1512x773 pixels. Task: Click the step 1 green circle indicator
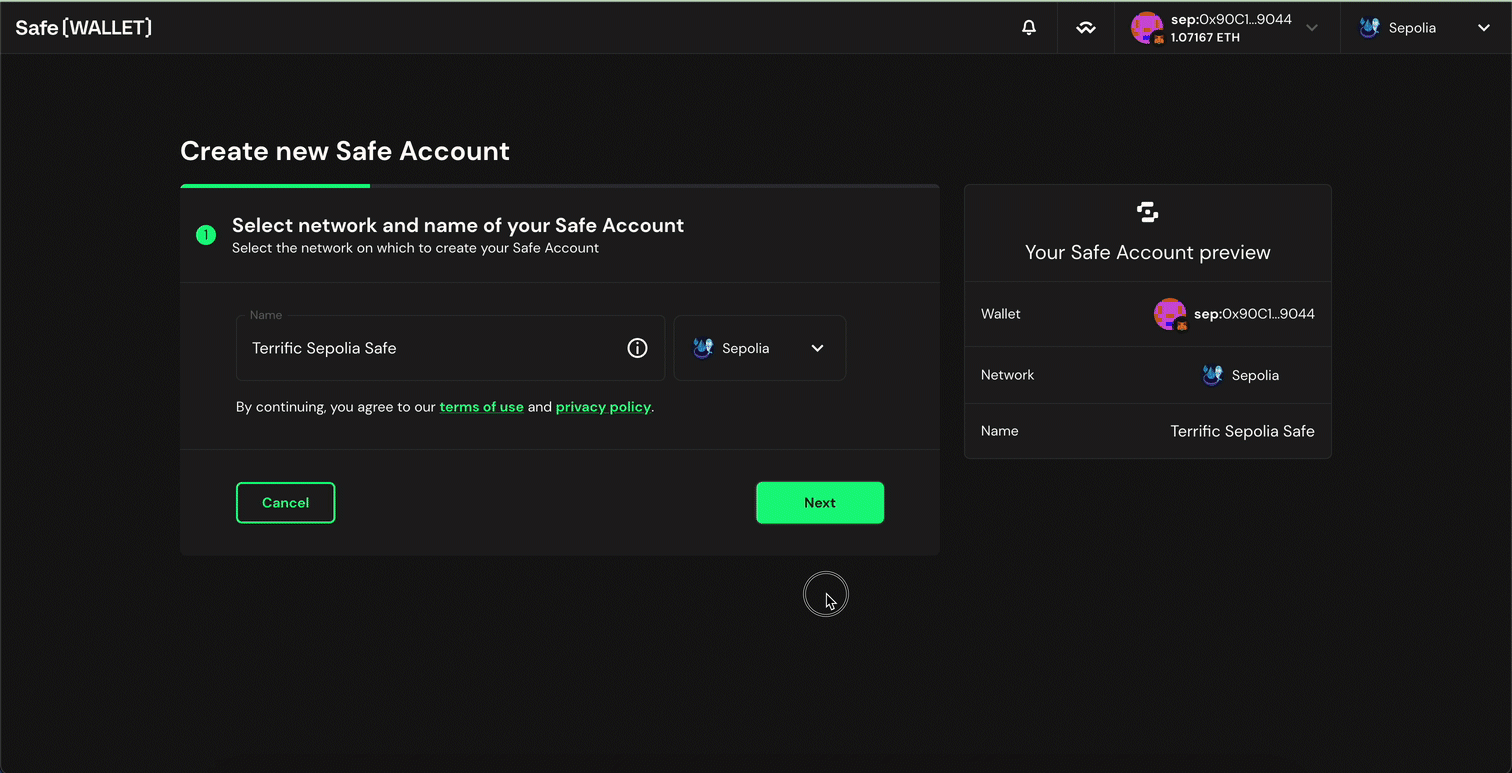[206, 235]
